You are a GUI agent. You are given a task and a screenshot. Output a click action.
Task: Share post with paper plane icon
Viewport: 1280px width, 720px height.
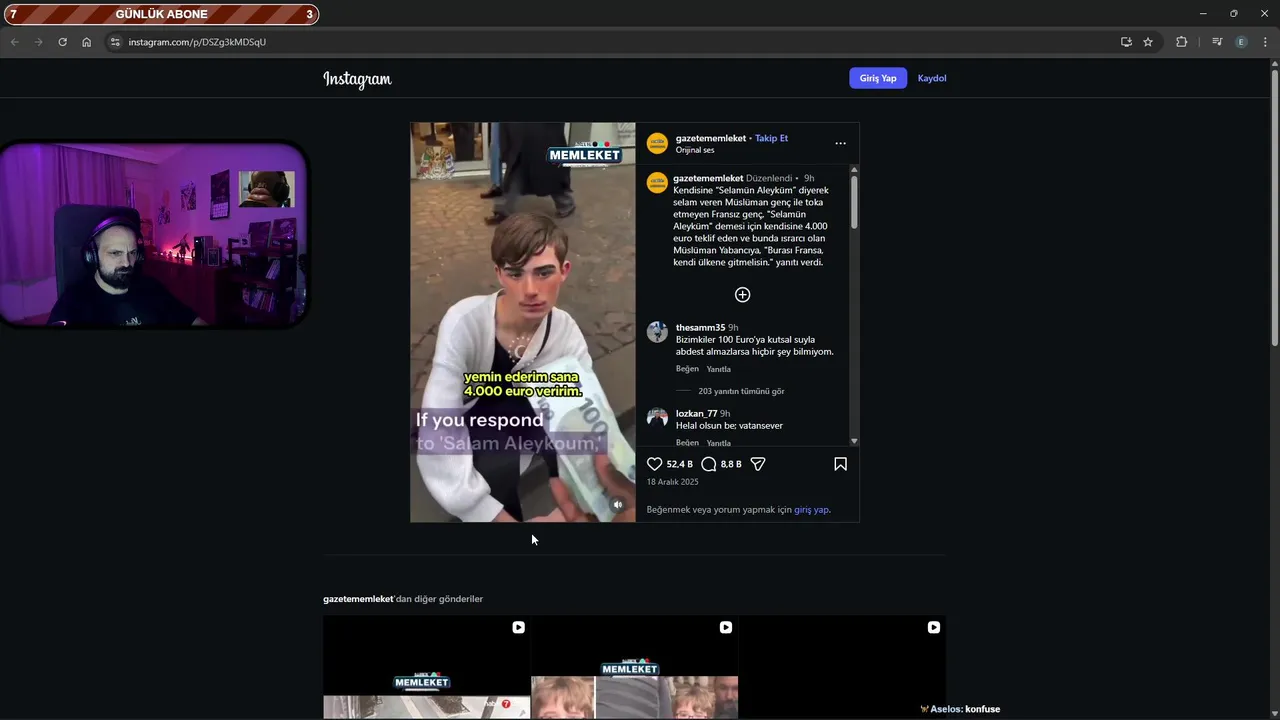[x=758, y=464]
